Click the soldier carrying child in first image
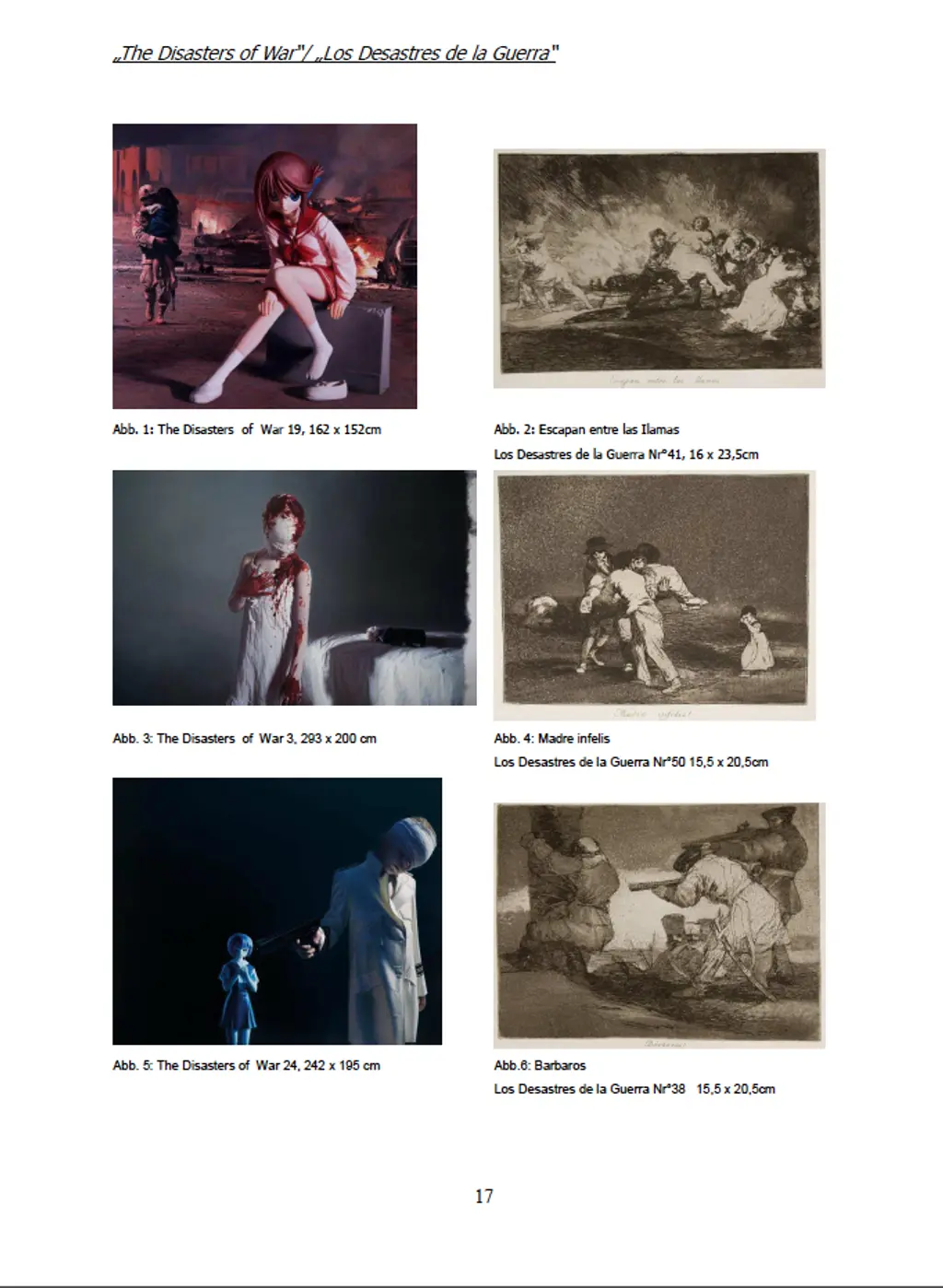Screen dimensions: 943x1288 152,251
